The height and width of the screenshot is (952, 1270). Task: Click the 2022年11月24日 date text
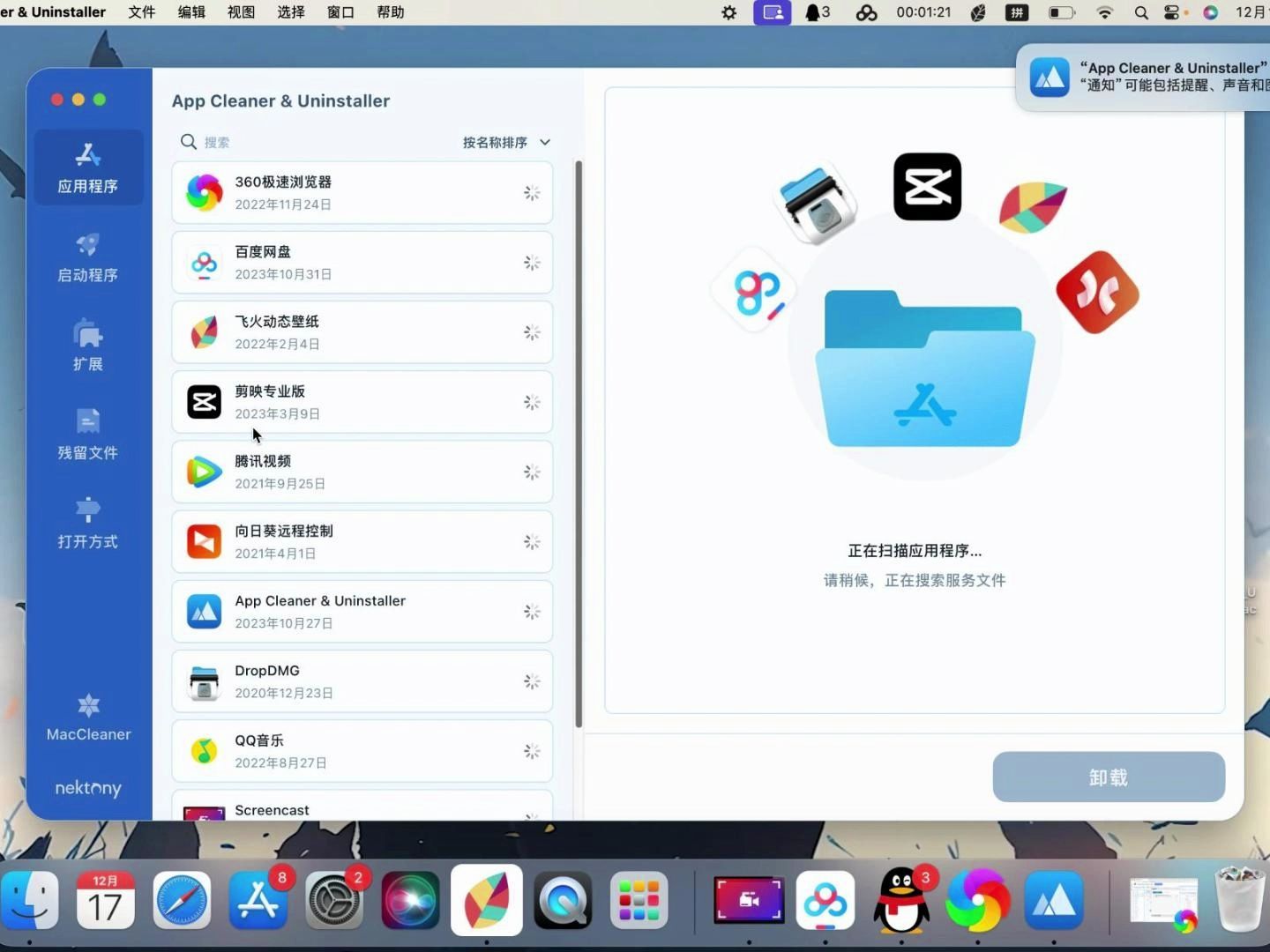[x=283, y=205]
